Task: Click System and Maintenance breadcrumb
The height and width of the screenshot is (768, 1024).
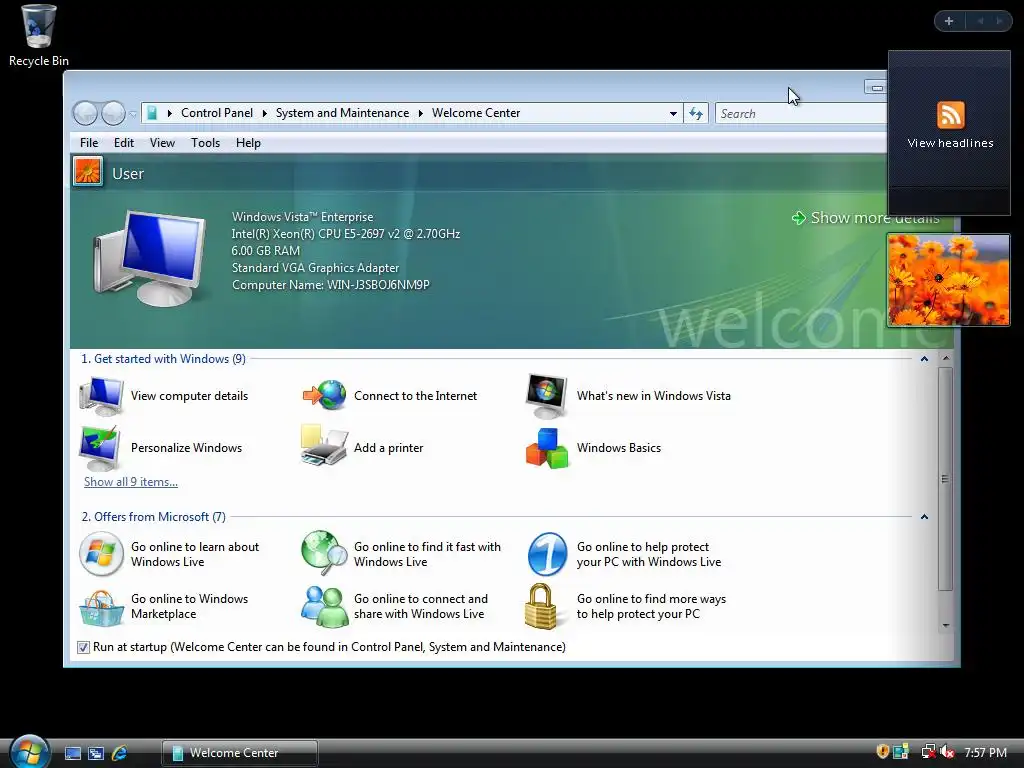Action: click(x=342, y=113)
